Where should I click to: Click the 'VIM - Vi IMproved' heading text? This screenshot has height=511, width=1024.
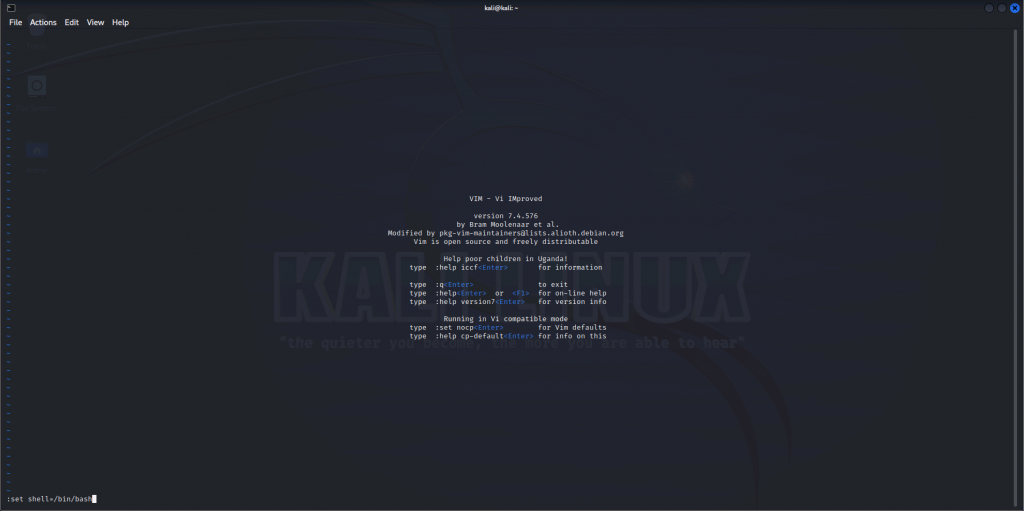tap(505, 199)
